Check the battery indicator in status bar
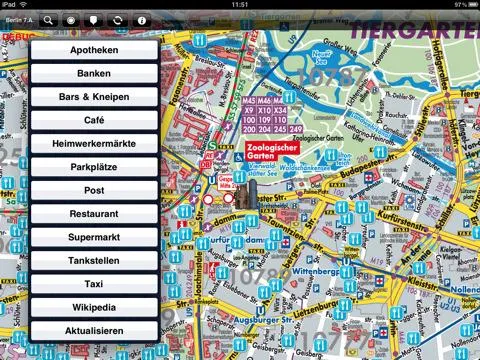The image size is (480, 360). click(473, 4)
